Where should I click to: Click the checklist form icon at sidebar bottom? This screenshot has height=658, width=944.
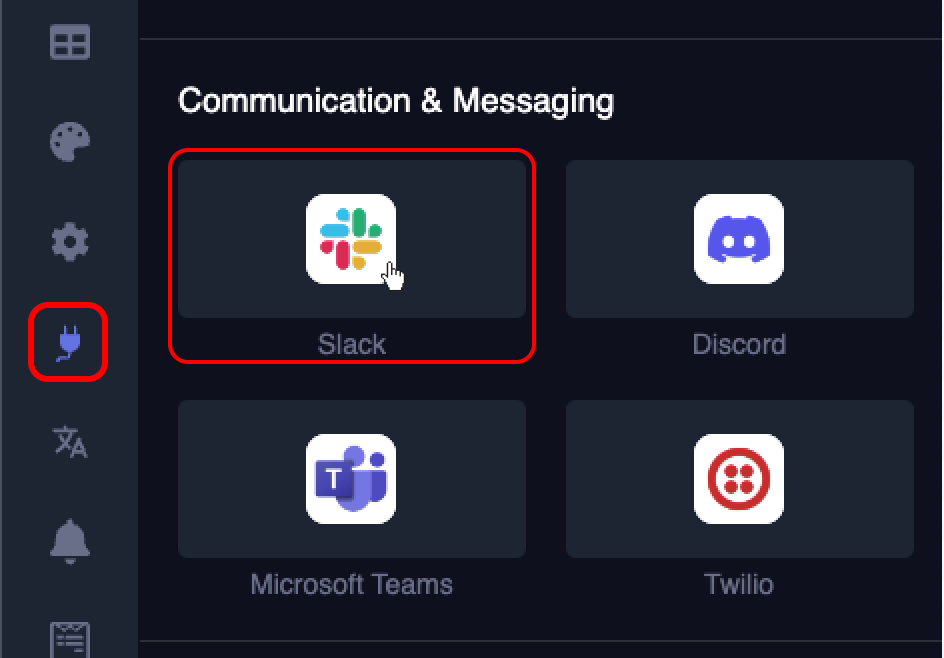[70, 639]
